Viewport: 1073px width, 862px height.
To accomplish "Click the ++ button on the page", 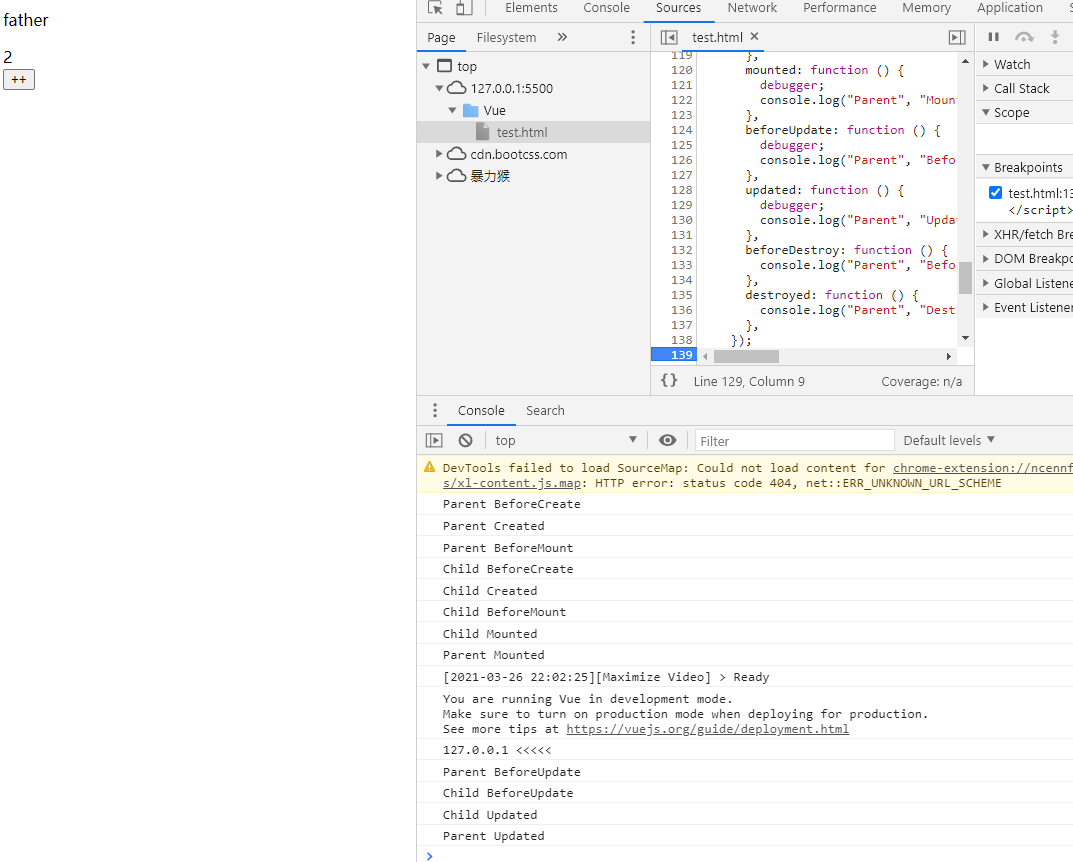I will [x=19, y=79].
